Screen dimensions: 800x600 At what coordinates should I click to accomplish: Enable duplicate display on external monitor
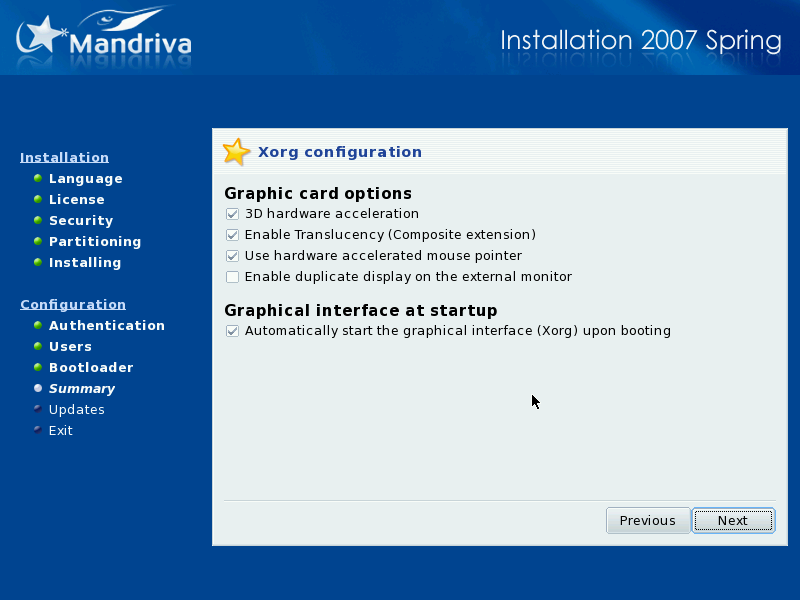tap(232, 277)
